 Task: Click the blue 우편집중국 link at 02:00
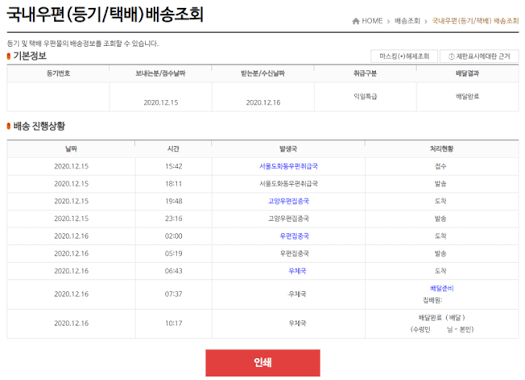coord(294,236)
